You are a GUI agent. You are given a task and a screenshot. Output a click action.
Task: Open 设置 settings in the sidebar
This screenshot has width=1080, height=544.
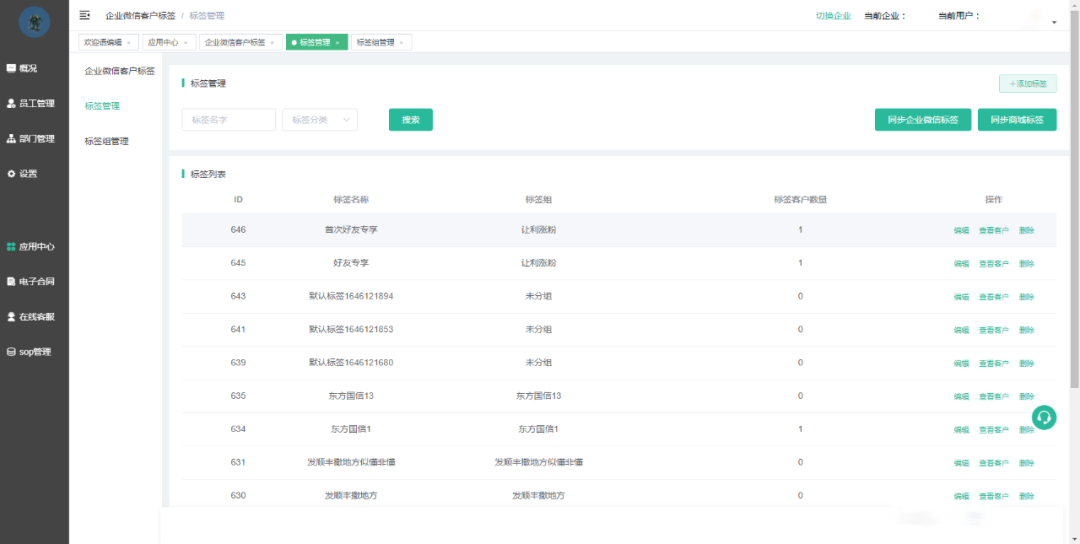[28, 174]
